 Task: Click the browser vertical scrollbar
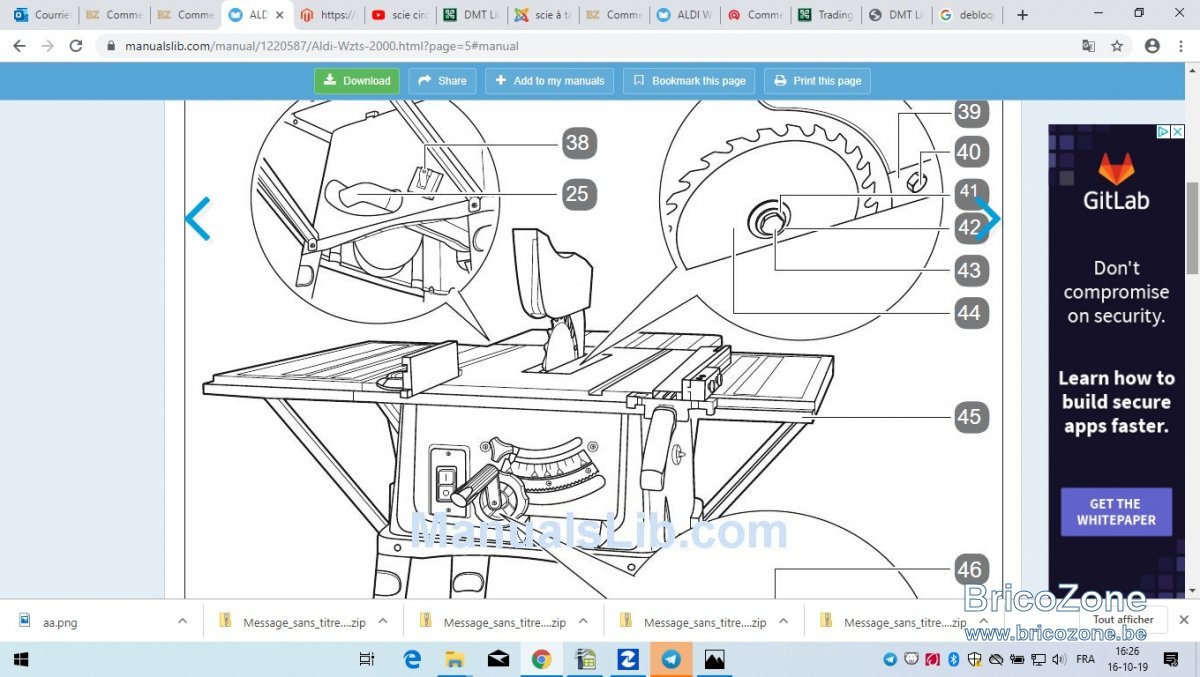tap(1192, 228)
